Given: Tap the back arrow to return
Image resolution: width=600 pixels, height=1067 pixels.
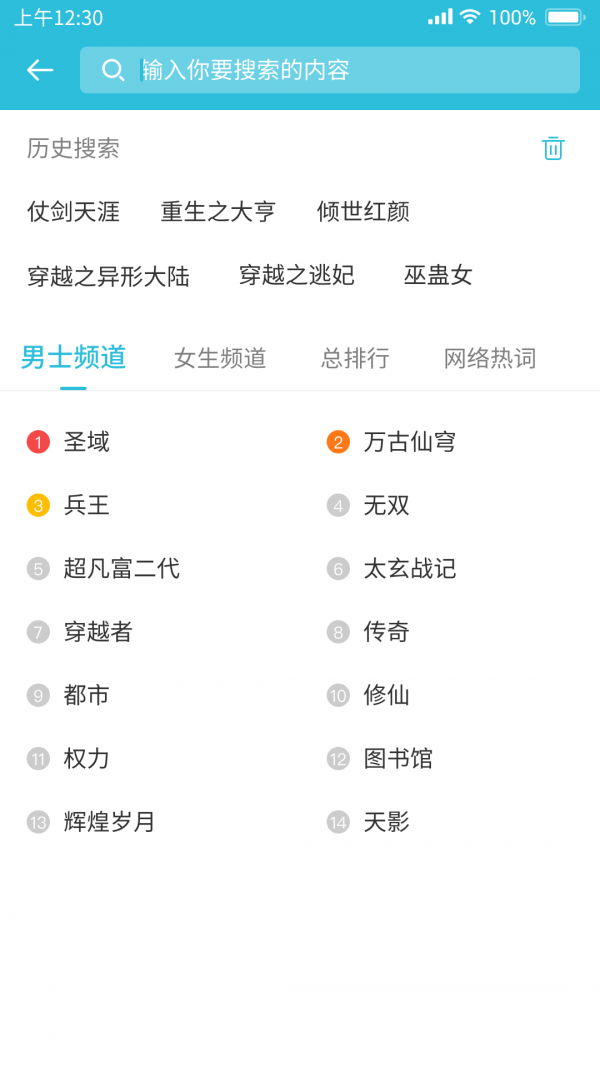Looking at the screenshot, I should click(38, 69).
